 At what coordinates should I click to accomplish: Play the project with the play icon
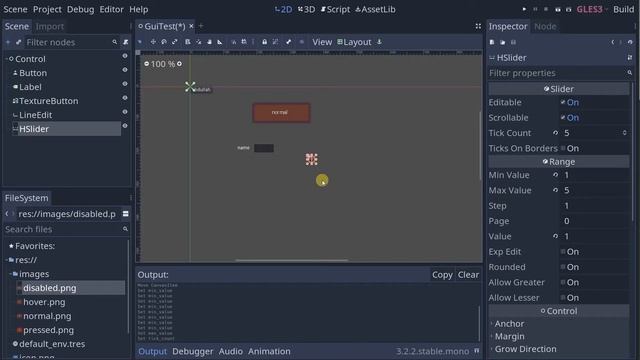click(x=524, y=9)
